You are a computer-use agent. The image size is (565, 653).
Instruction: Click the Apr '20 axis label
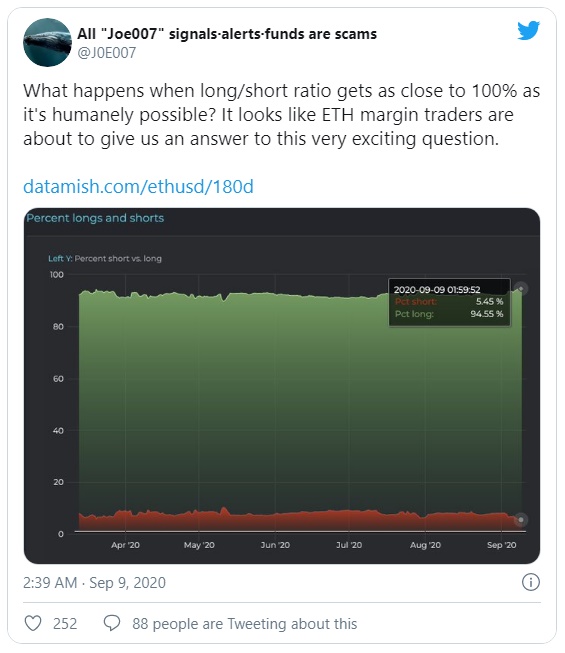pos(125,545)
